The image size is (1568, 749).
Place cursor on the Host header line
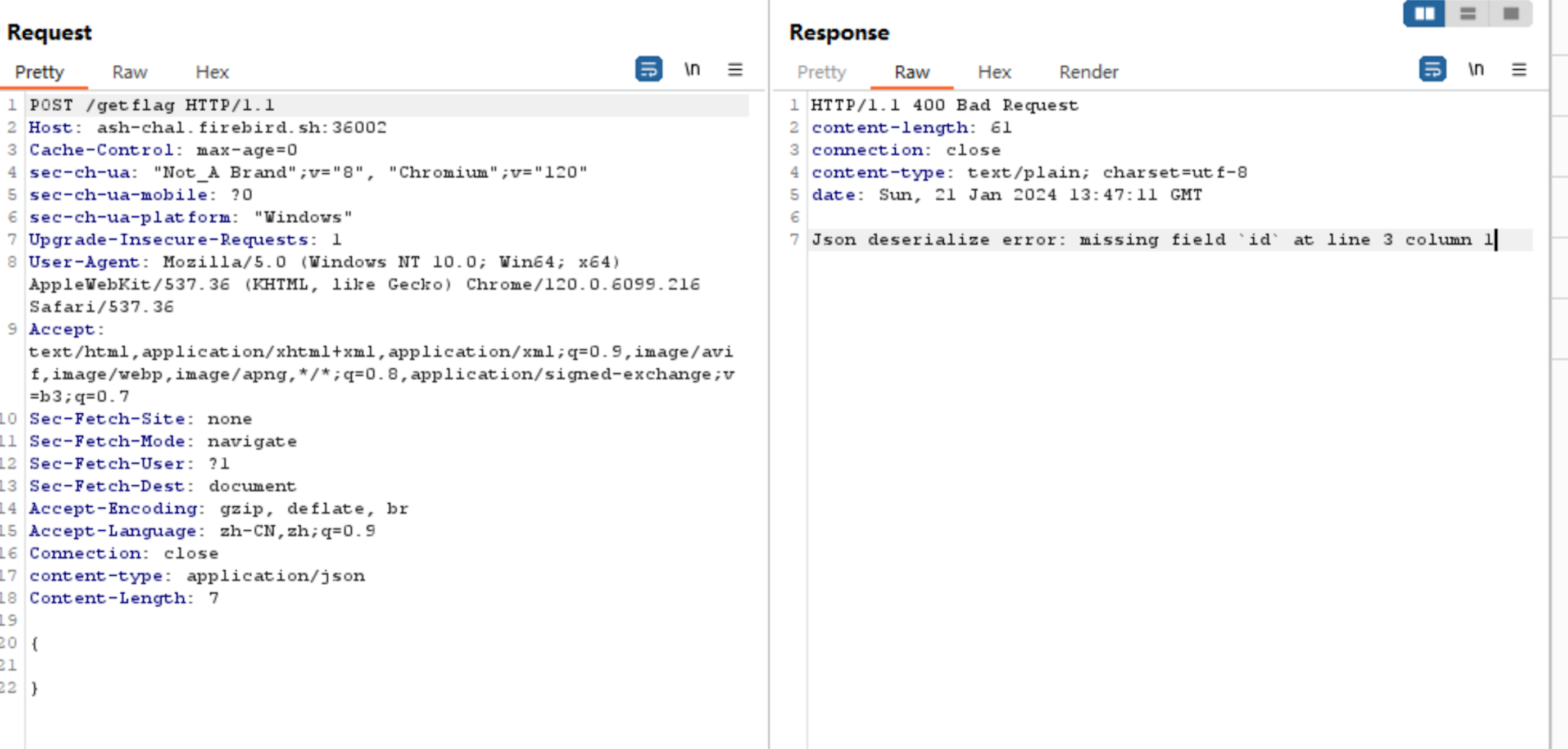[x=207, y=127]
